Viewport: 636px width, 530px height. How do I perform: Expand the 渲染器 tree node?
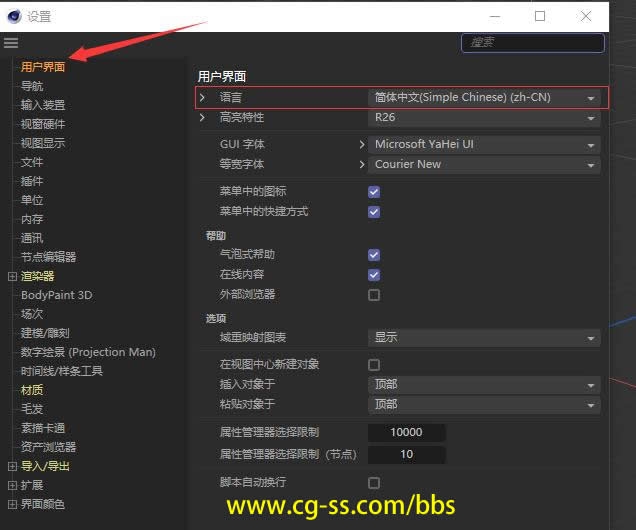click(x=12, y=276)
